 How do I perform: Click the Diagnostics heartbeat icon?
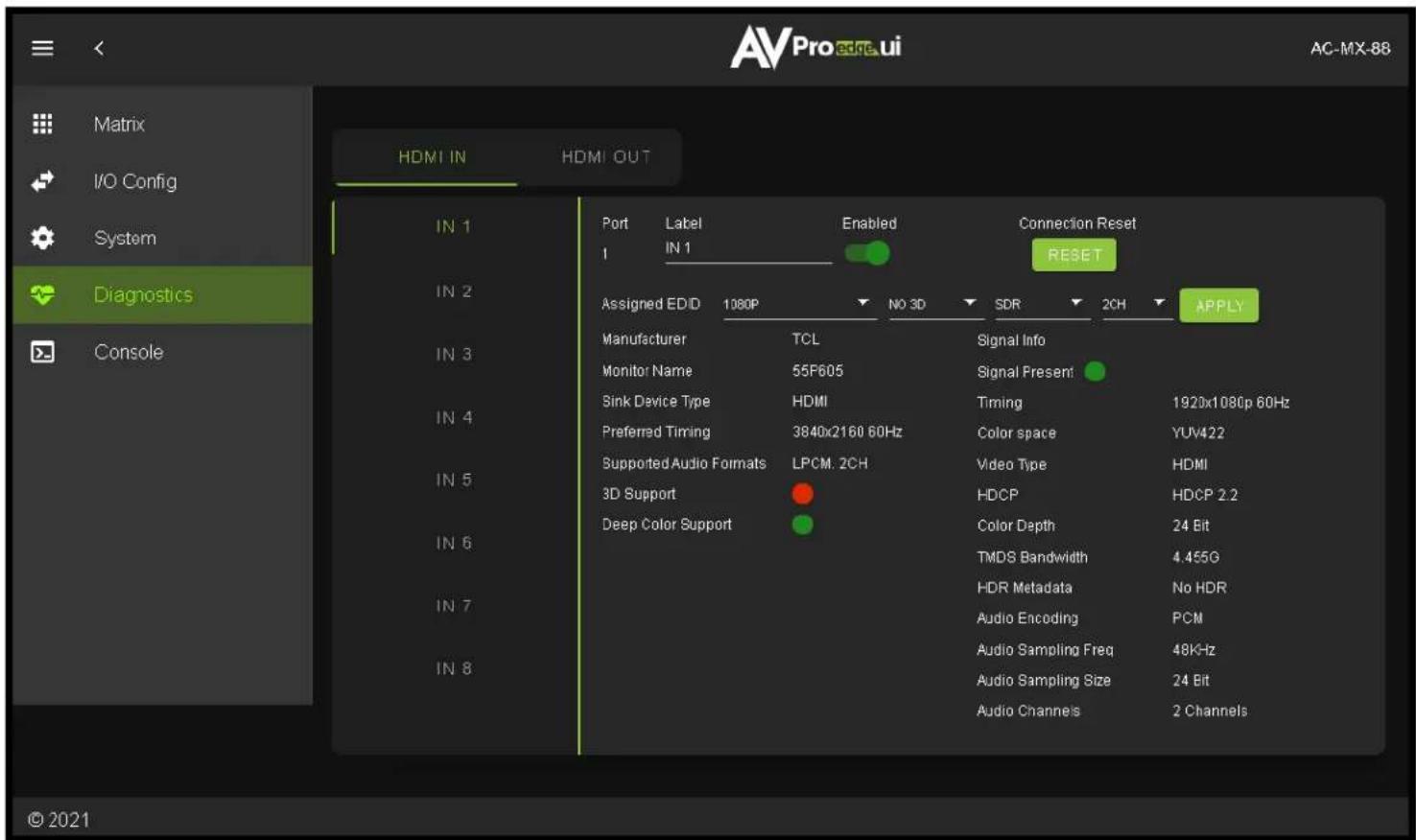tap(42, 294)
